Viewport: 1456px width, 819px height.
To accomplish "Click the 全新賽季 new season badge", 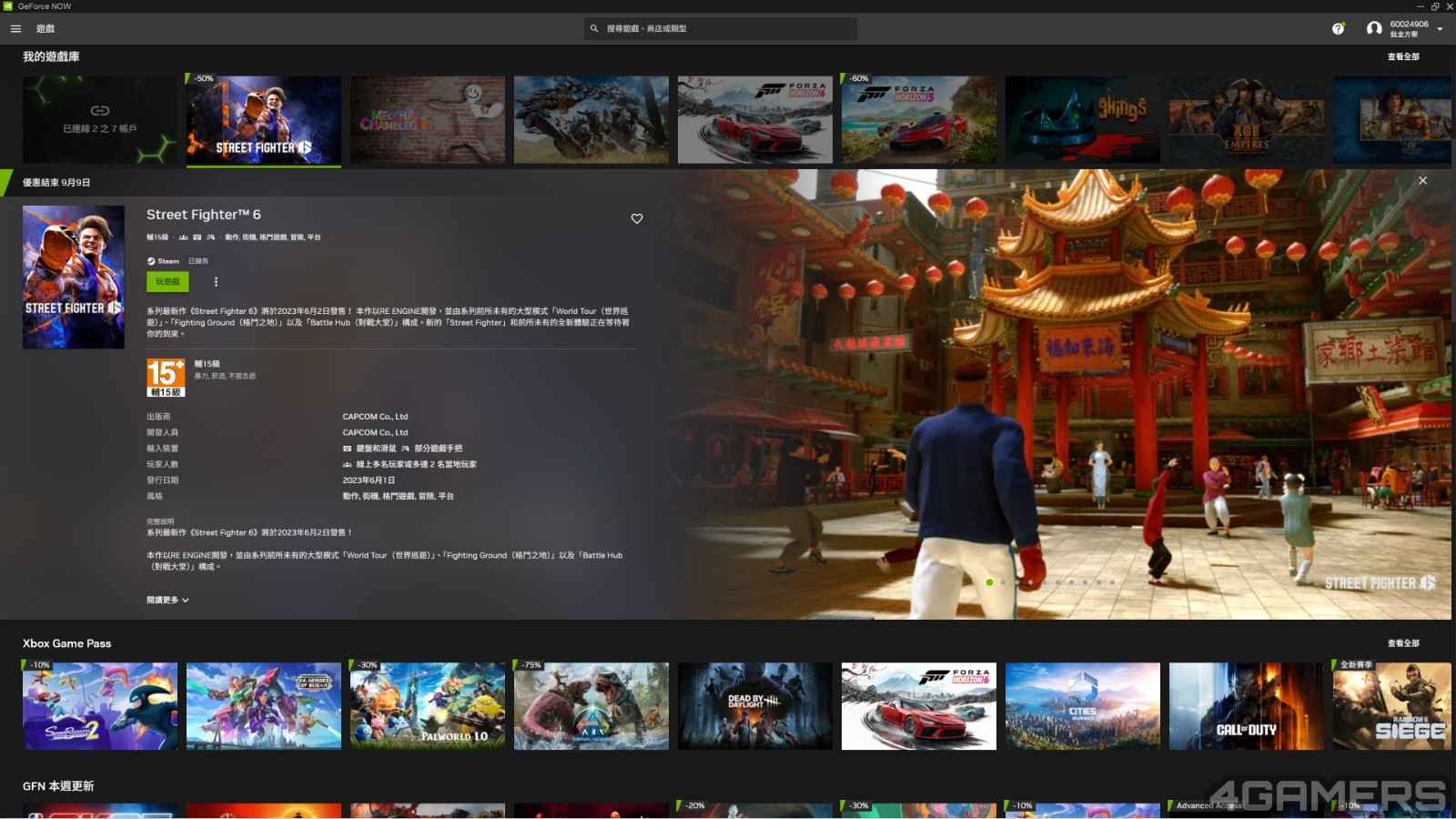I will 1355,665.
